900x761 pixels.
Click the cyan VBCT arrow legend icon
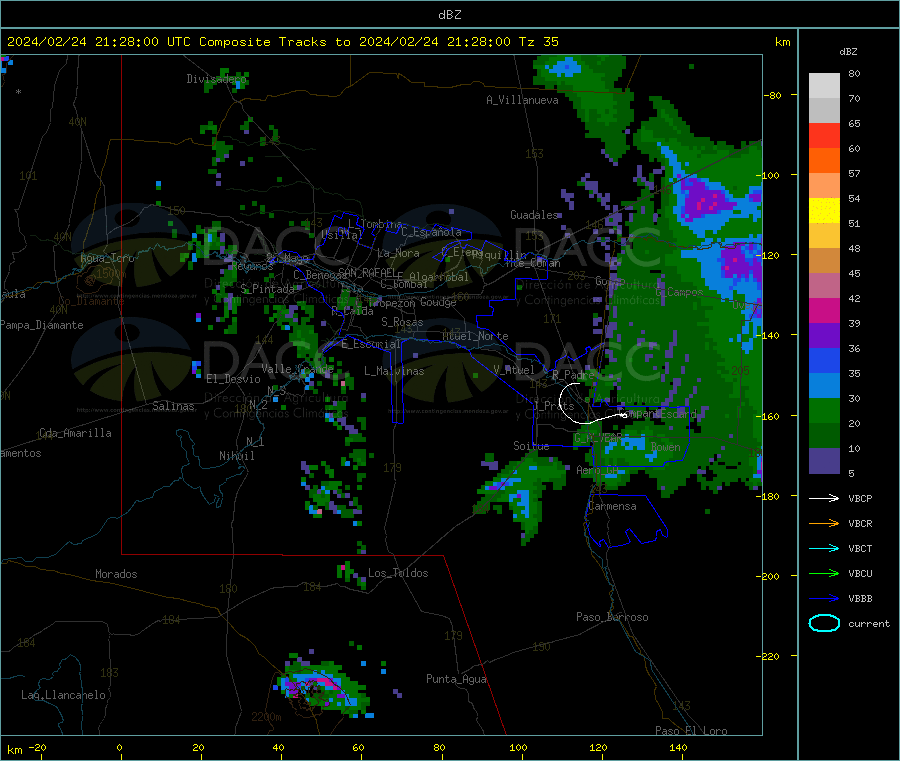click(824, 549)
